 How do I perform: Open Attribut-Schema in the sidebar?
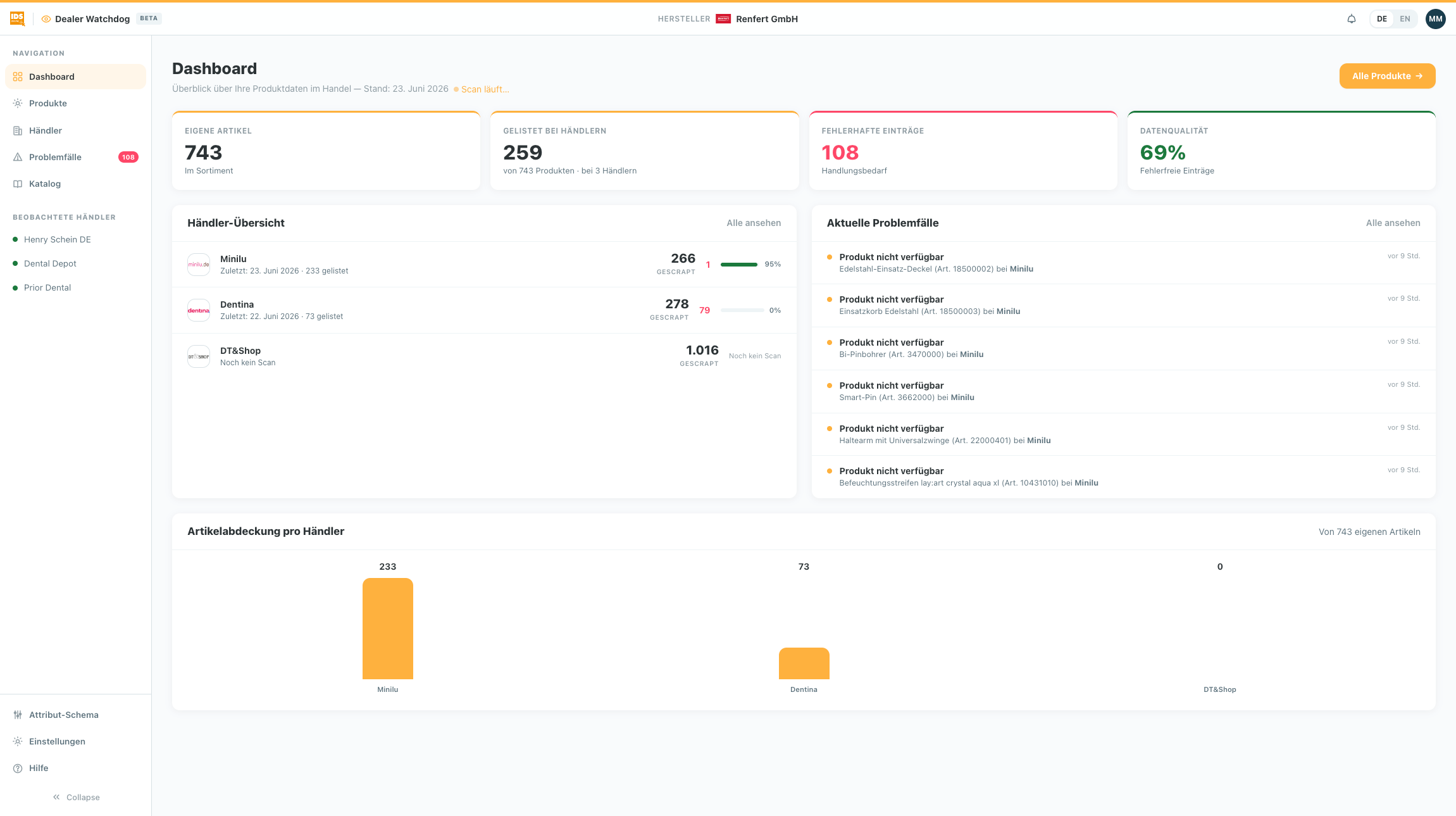click(75, 715)
